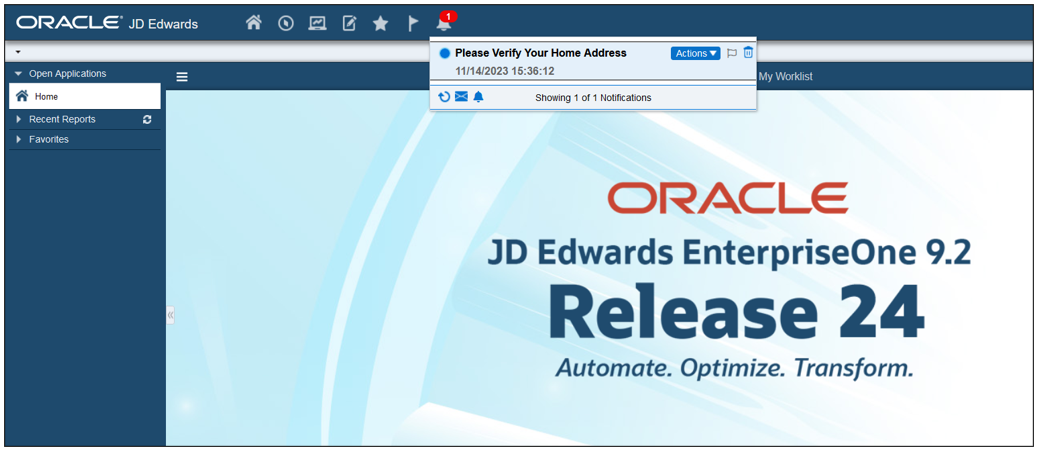Click the blue bell icon in notifications footer

479,97
